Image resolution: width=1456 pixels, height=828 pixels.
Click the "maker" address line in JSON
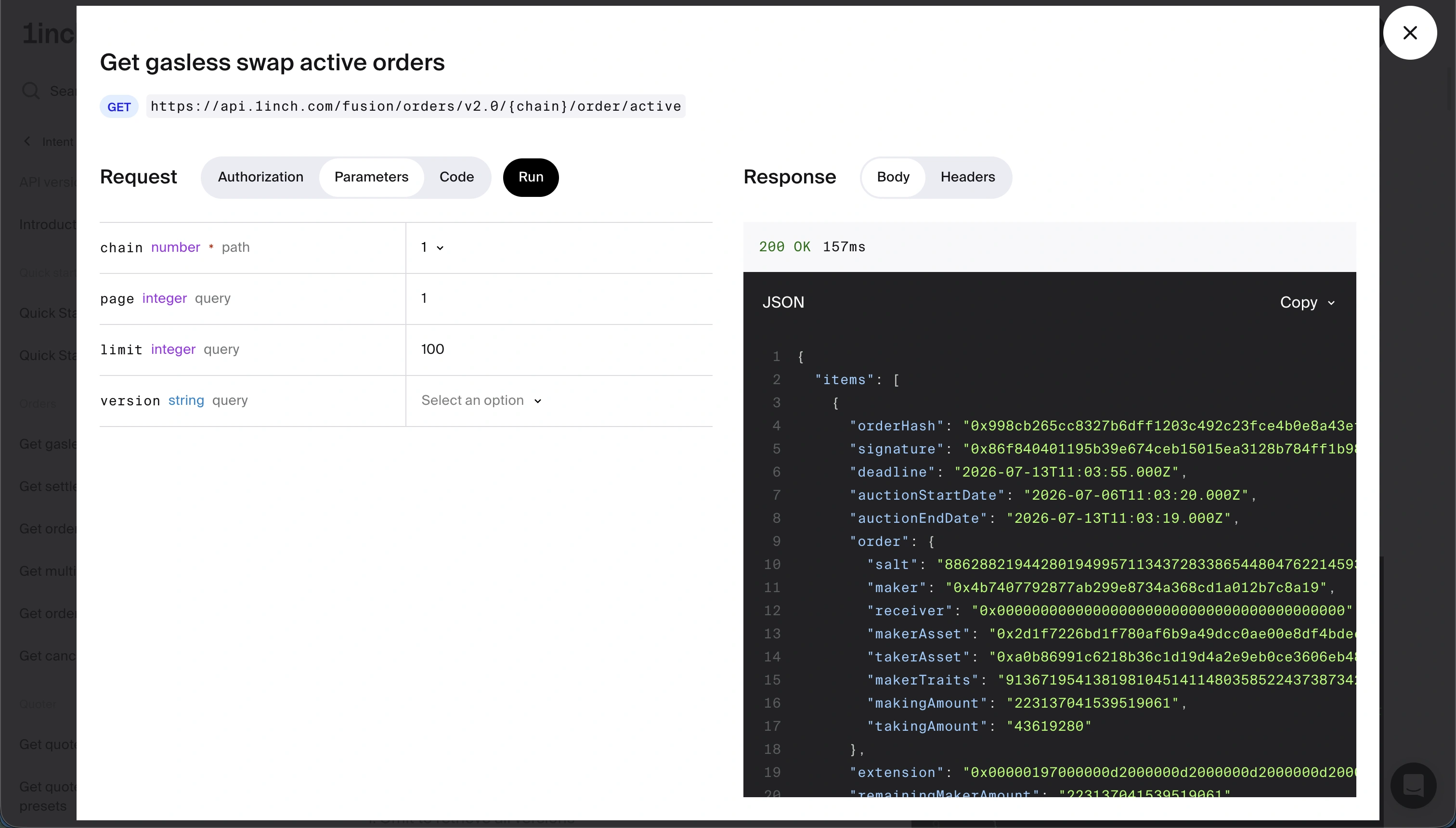[1101, 587]
